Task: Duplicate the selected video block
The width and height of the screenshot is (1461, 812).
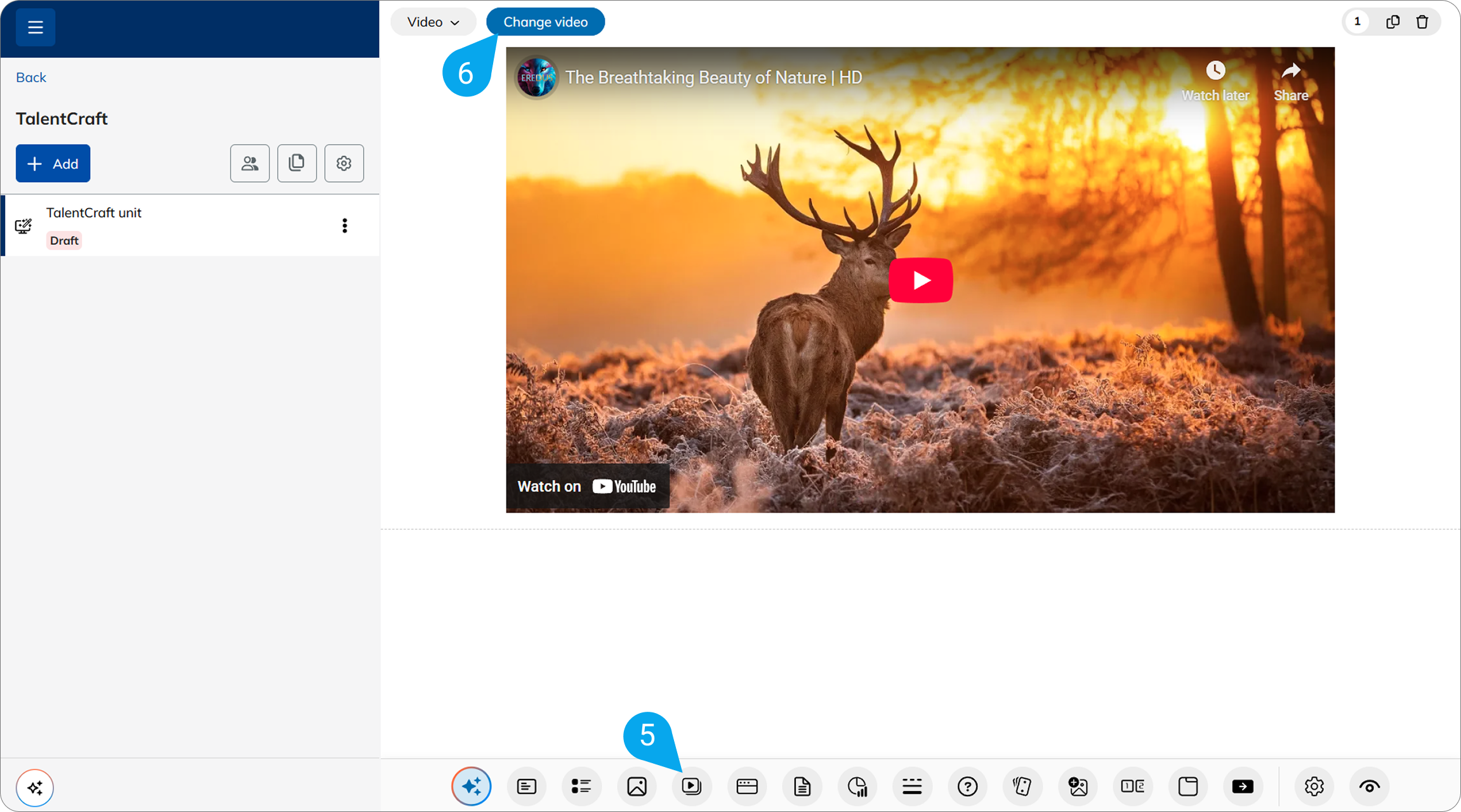Action: coord(1392,21)
